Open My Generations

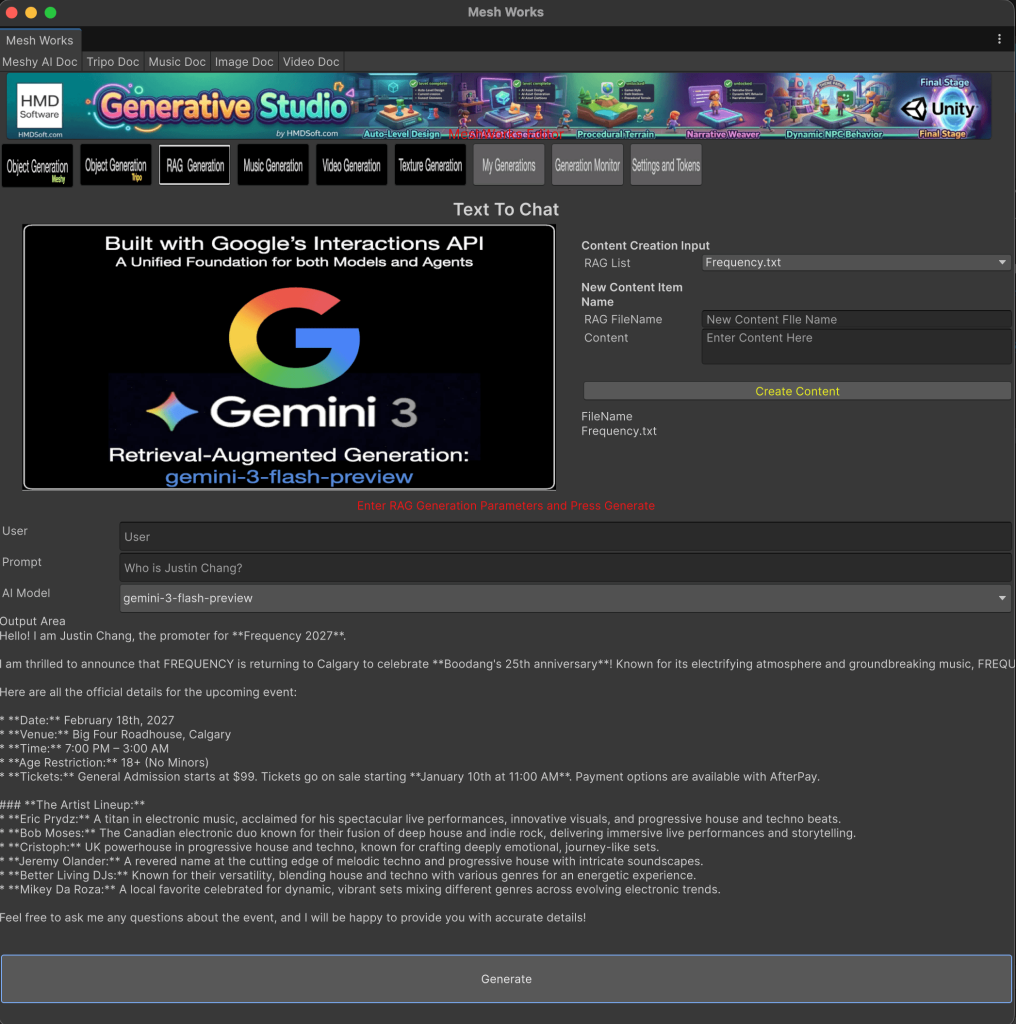[509, 165]
